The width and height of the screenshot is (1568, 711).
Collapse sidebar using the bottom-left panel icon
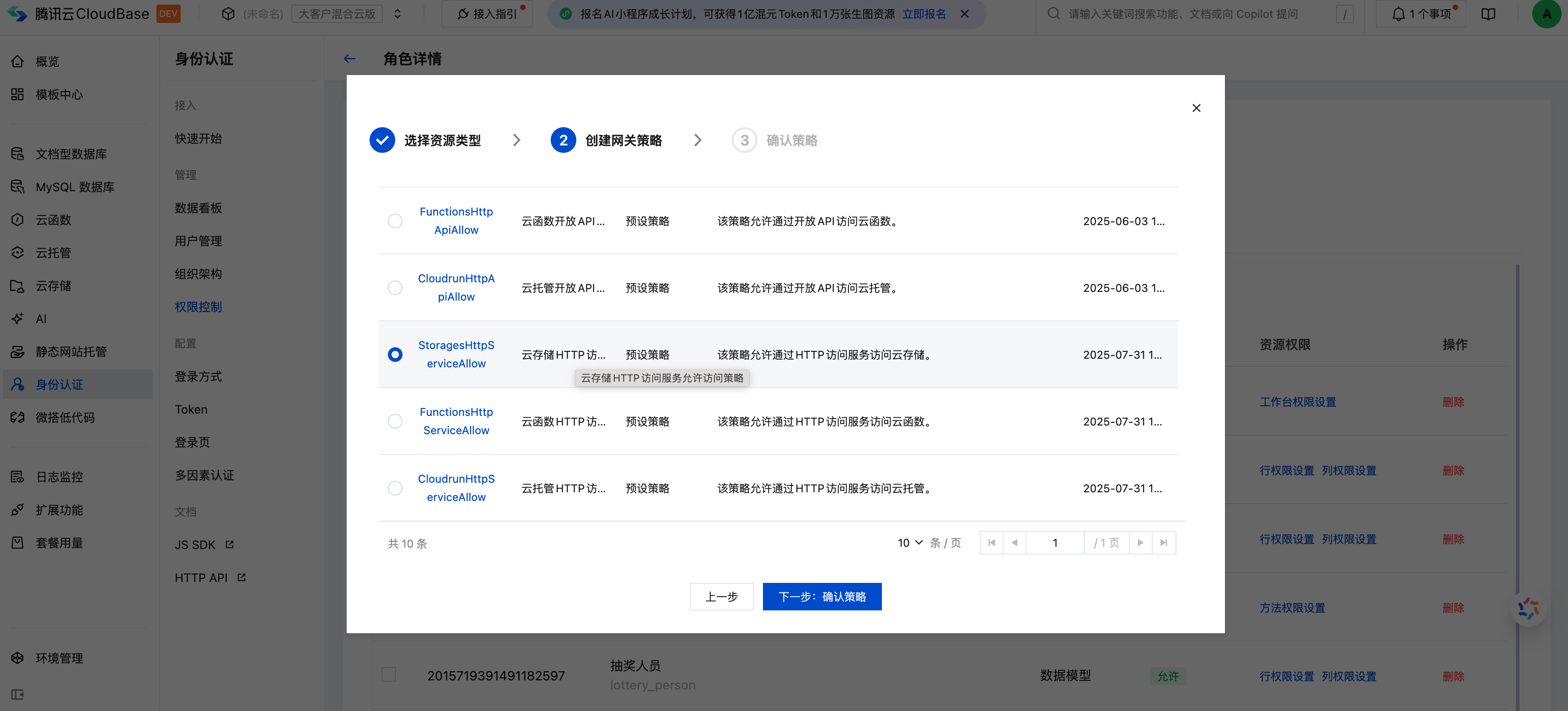tap(18, 695)
